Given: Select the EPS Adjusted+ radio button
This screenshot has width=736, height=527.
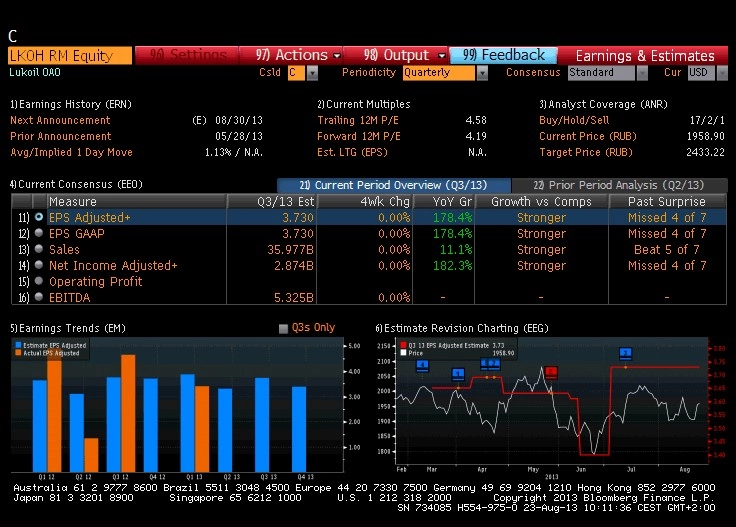Looking at the screenshot, I should 39,217.
